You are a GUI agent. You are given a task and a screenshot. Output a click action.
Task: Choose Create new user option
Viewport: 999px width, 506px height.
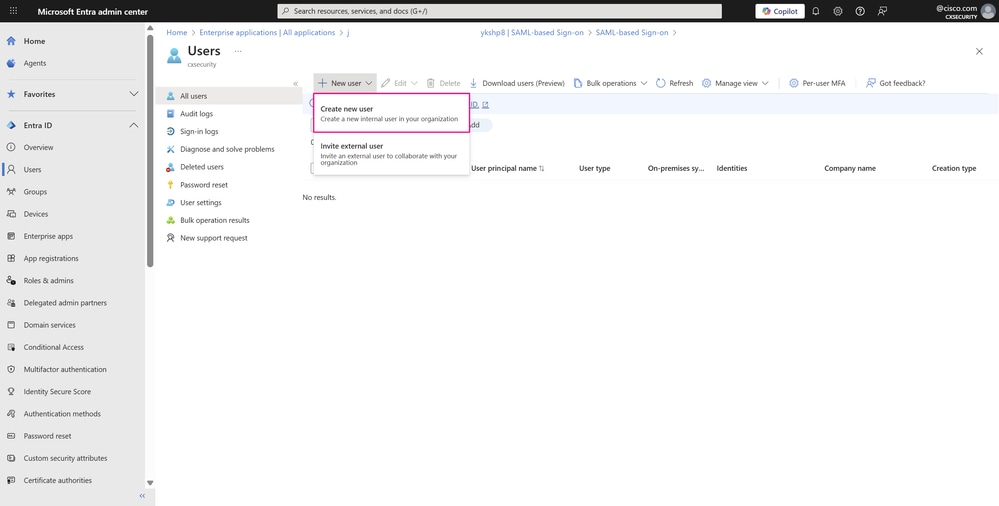click(x=391, y=113)
